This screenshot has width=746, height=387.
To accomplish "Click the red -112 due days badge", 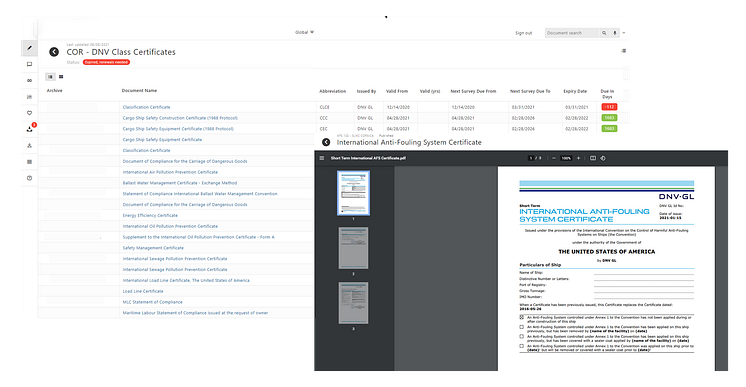I will pos(609,107).
